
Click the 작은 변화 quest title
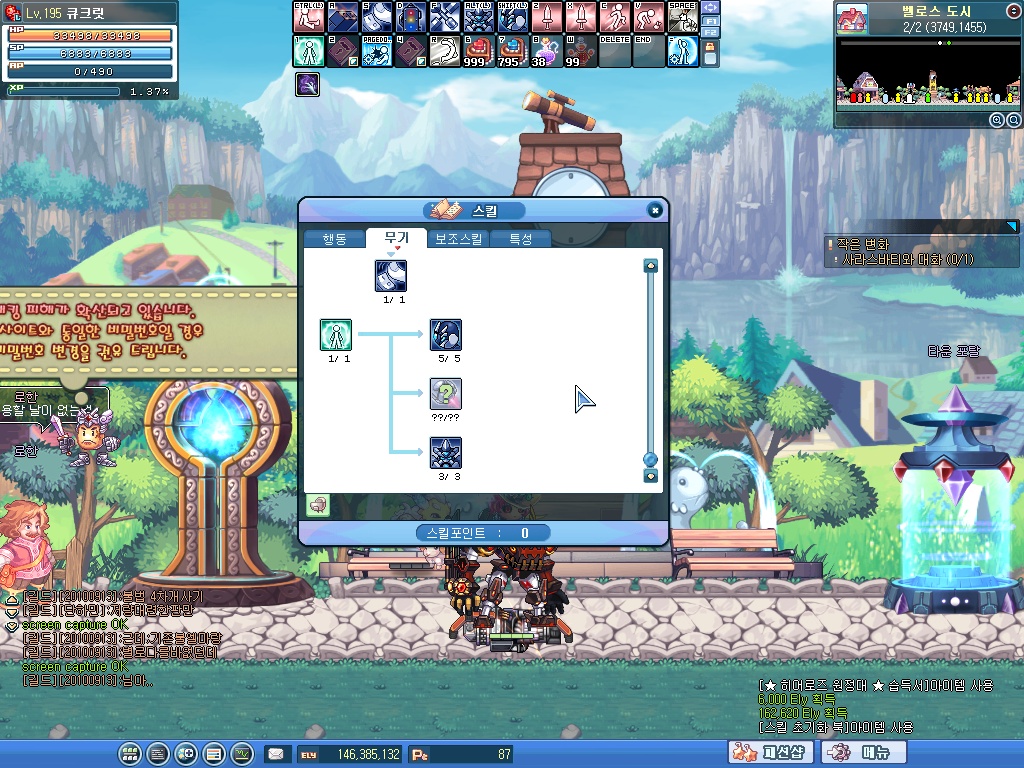863,244
